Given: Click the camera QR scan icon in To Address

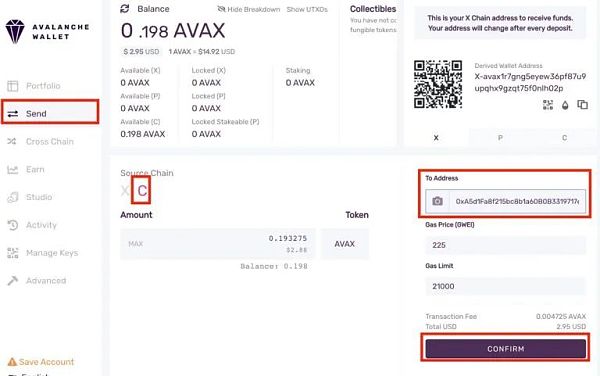Looking at the screenshot, I should tap(437, 201).
